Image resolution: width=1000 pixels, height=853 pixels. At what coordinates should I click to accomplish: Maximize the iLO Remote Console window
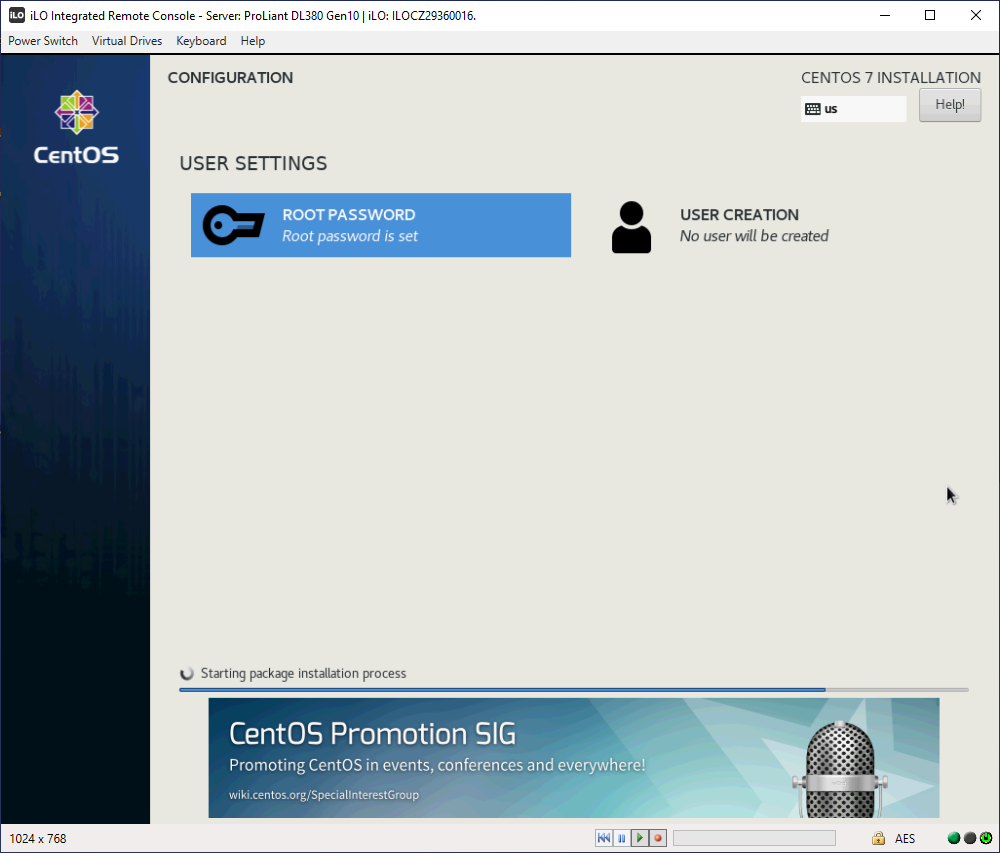[930, 15]
